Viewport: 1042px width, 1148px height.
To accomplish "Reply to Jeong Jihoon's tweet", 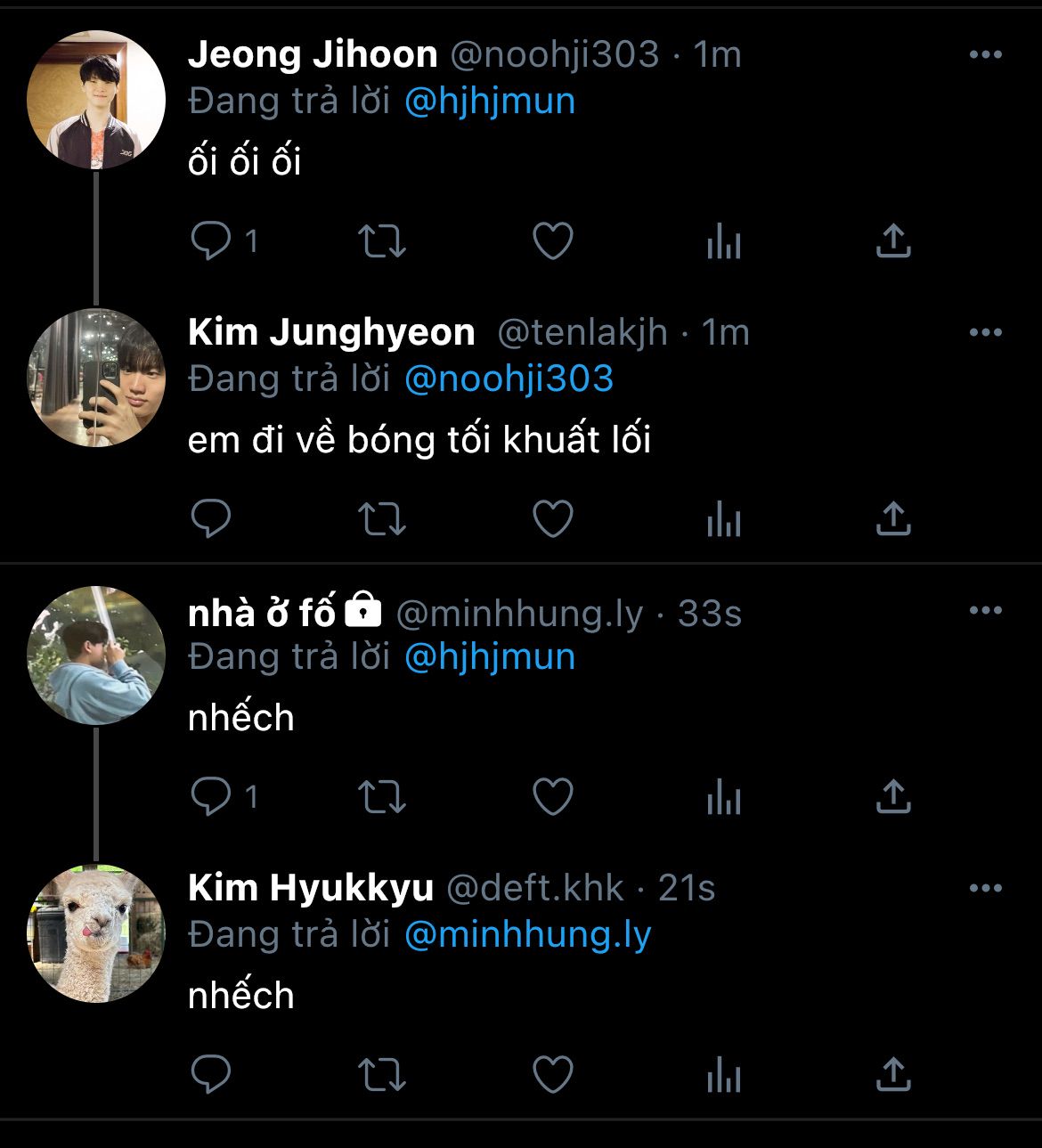I will point(211,241).
